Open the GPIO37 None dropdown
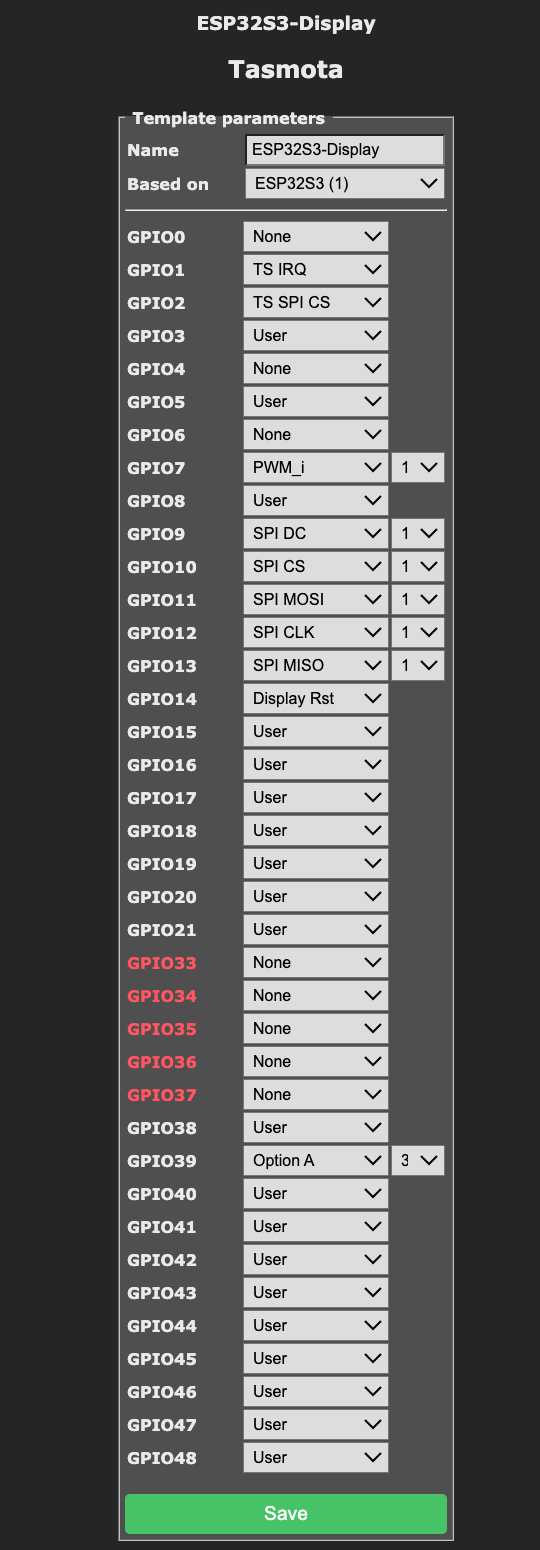The height and width of the screenshot is (1550, 540). pyautogui.click(x=316, y=1095)
